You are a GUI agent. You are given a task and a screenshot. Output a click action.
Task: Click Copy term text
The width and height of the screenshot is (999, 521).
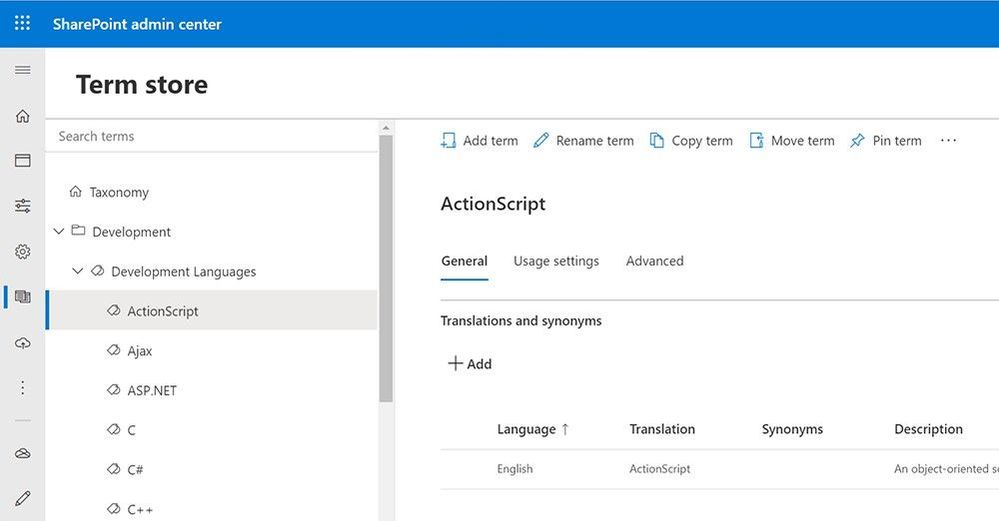702,141
